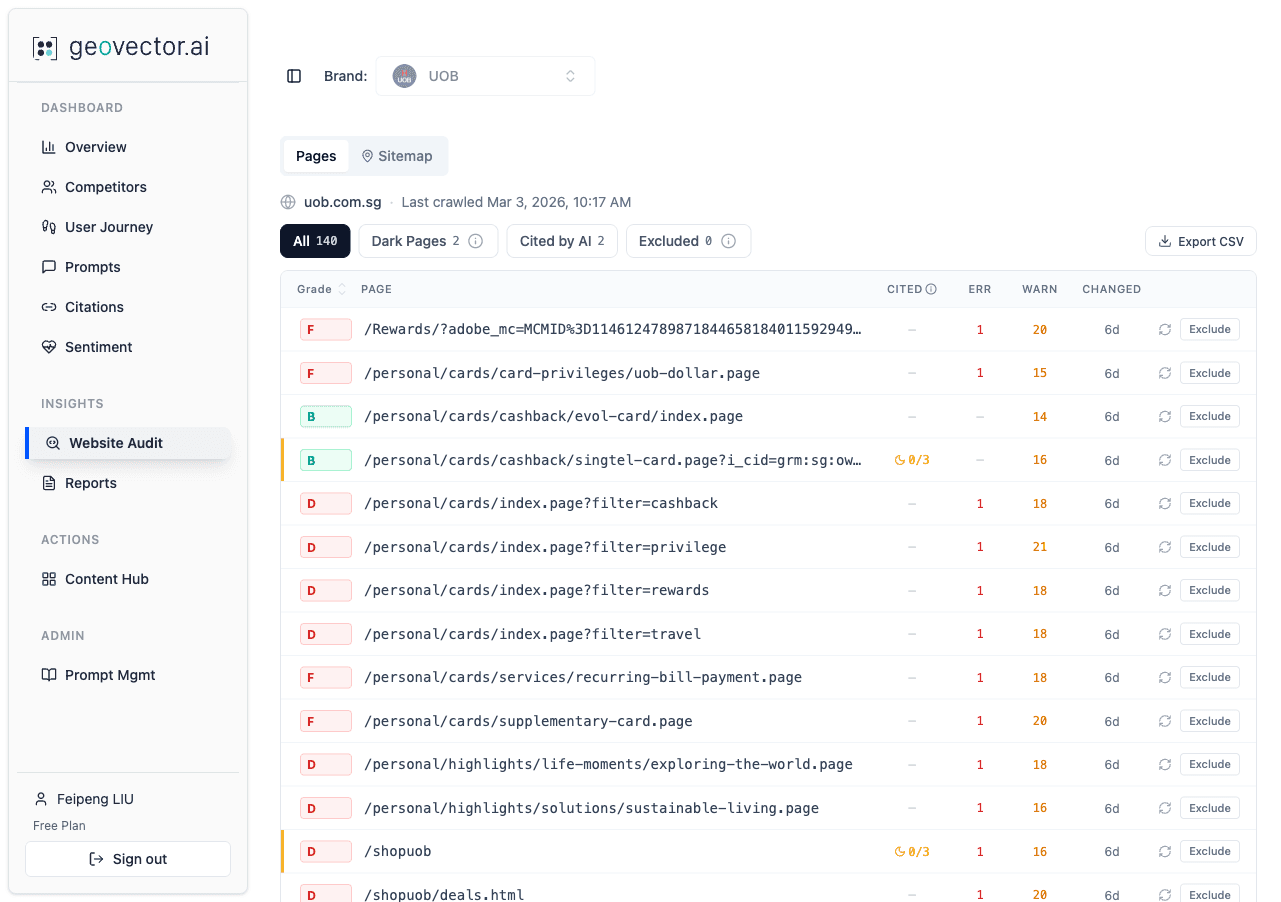Screen dimensions: 1281x902
Task: Refresh icon for singtel-card.page row
Action: pos(1165,460)
